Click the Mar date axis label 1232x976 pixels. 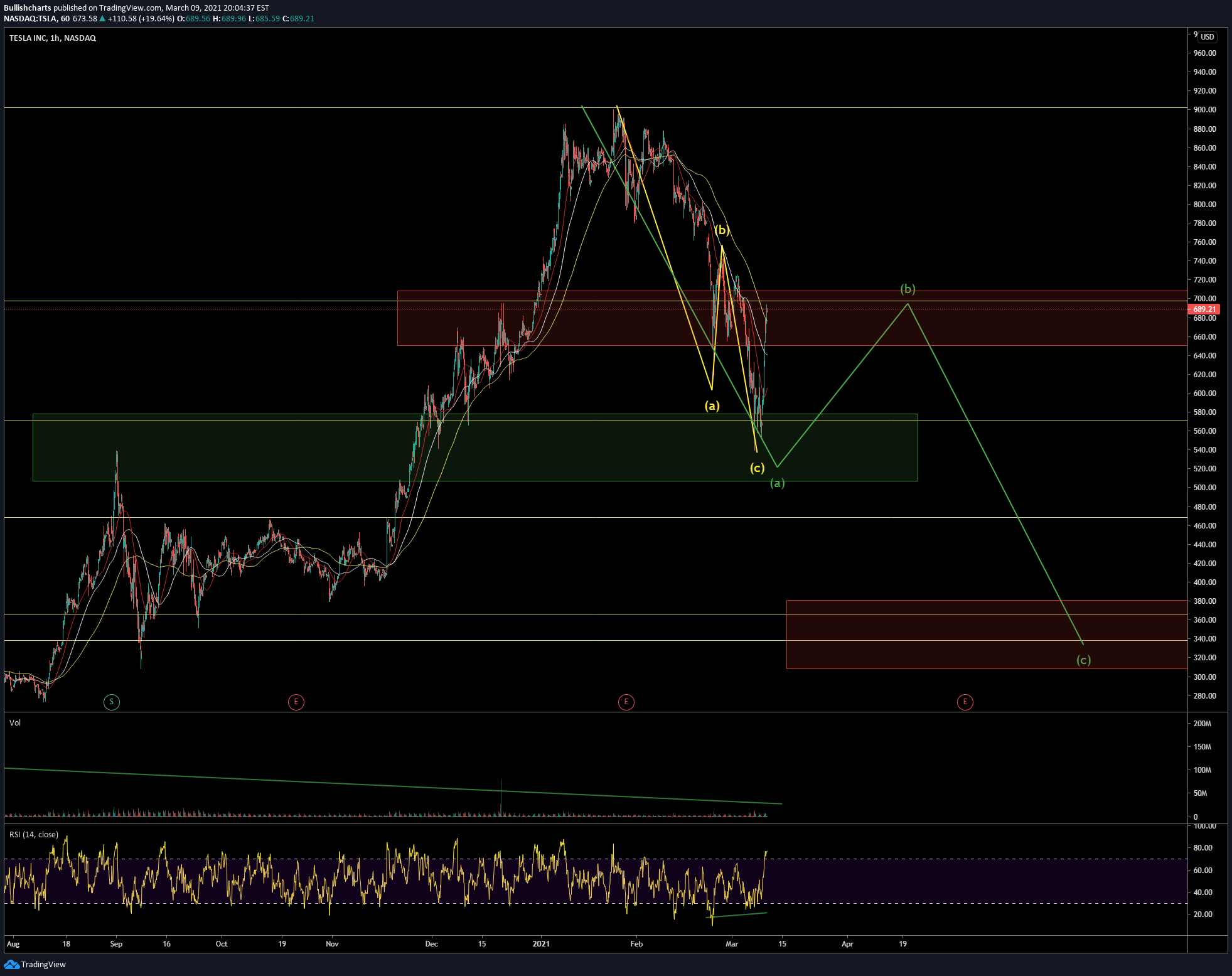pos(732,943)
